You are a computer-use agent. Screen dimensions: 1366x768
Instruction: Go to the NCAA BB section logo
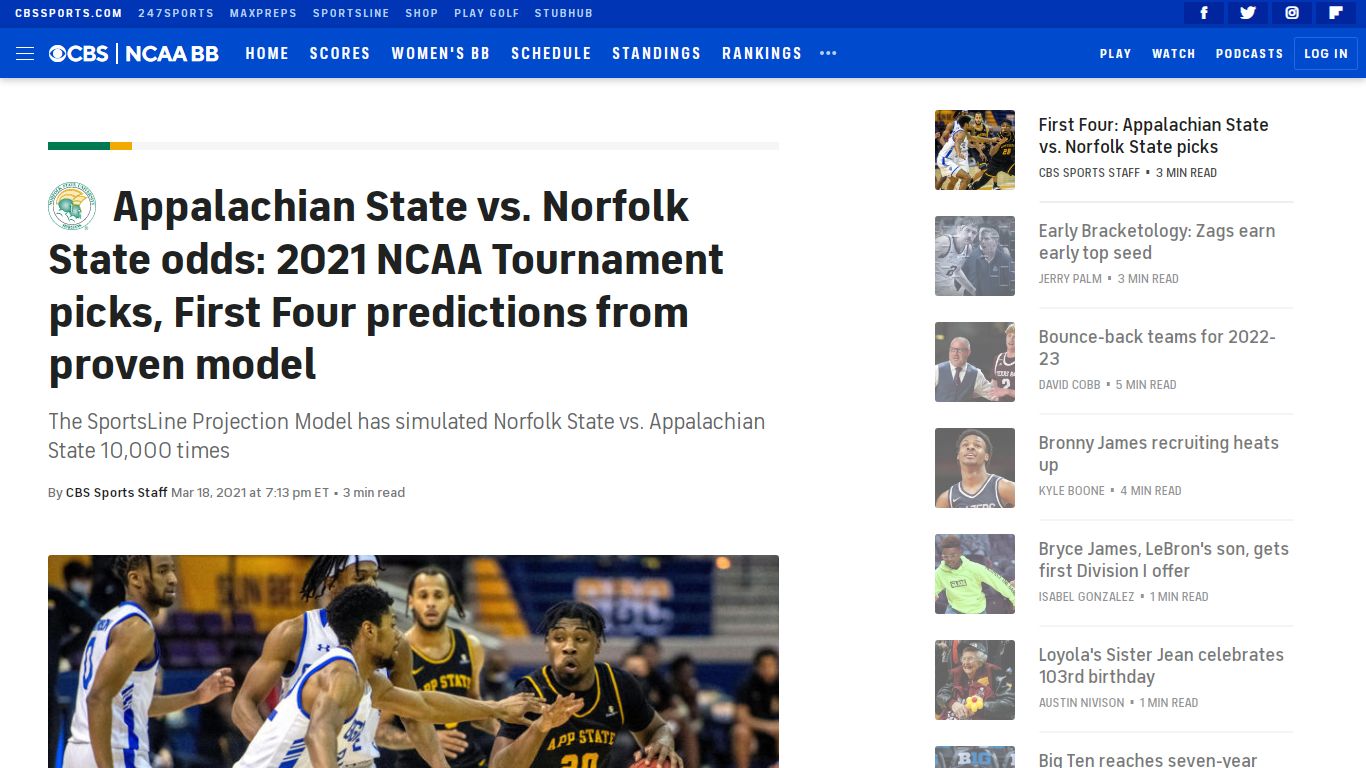pyautogui.click(x=172, y=53)
